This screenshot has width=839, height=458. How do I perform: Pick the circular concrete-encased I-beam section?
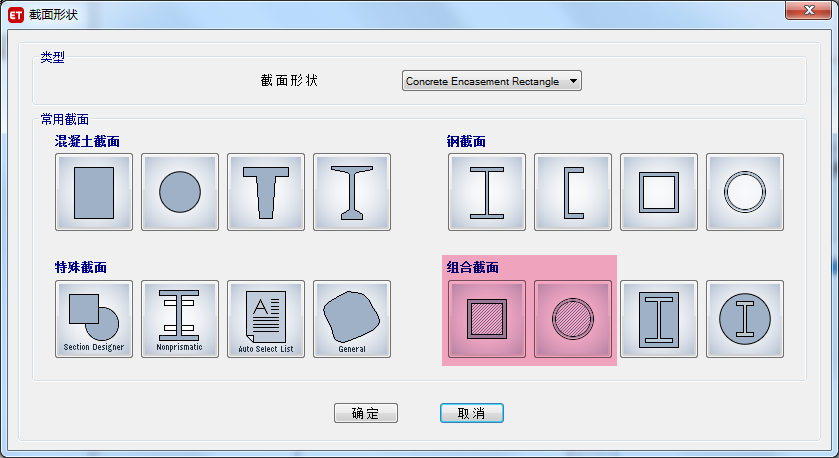click(745, 319)
